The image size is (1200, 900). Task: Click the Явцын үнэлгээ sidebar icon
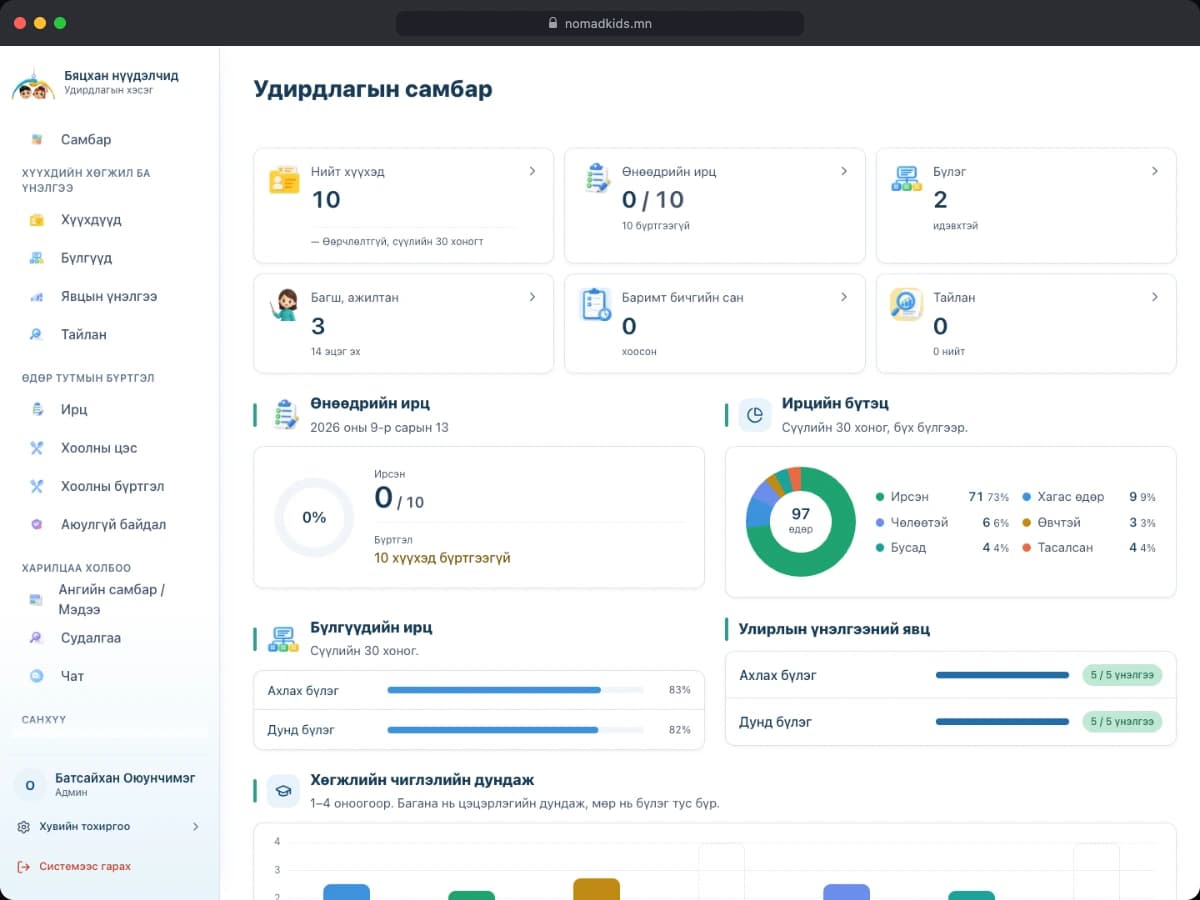(37, 297)
